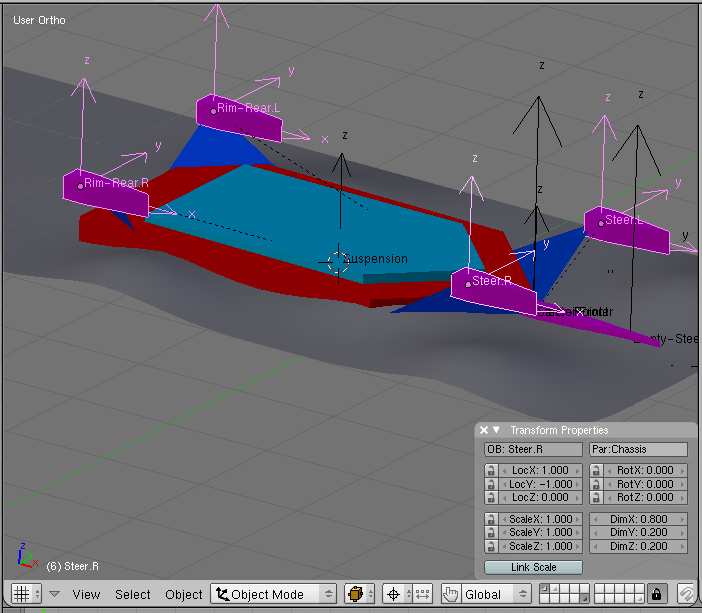Viewport: 702px width, 613px height.
Task: Click the (6) Steer.R frame info text
Action: pyautogui.click(x=73, y=566)
